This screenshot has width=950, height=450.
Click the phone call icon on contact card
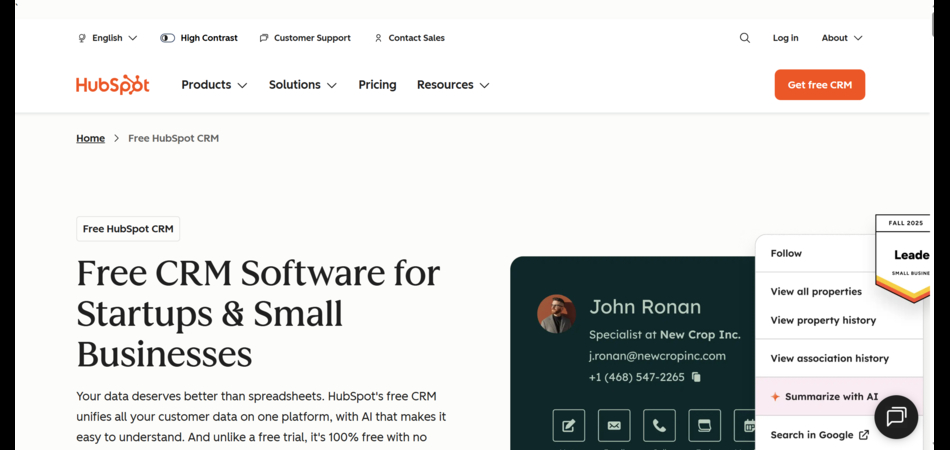click(659, 425)
